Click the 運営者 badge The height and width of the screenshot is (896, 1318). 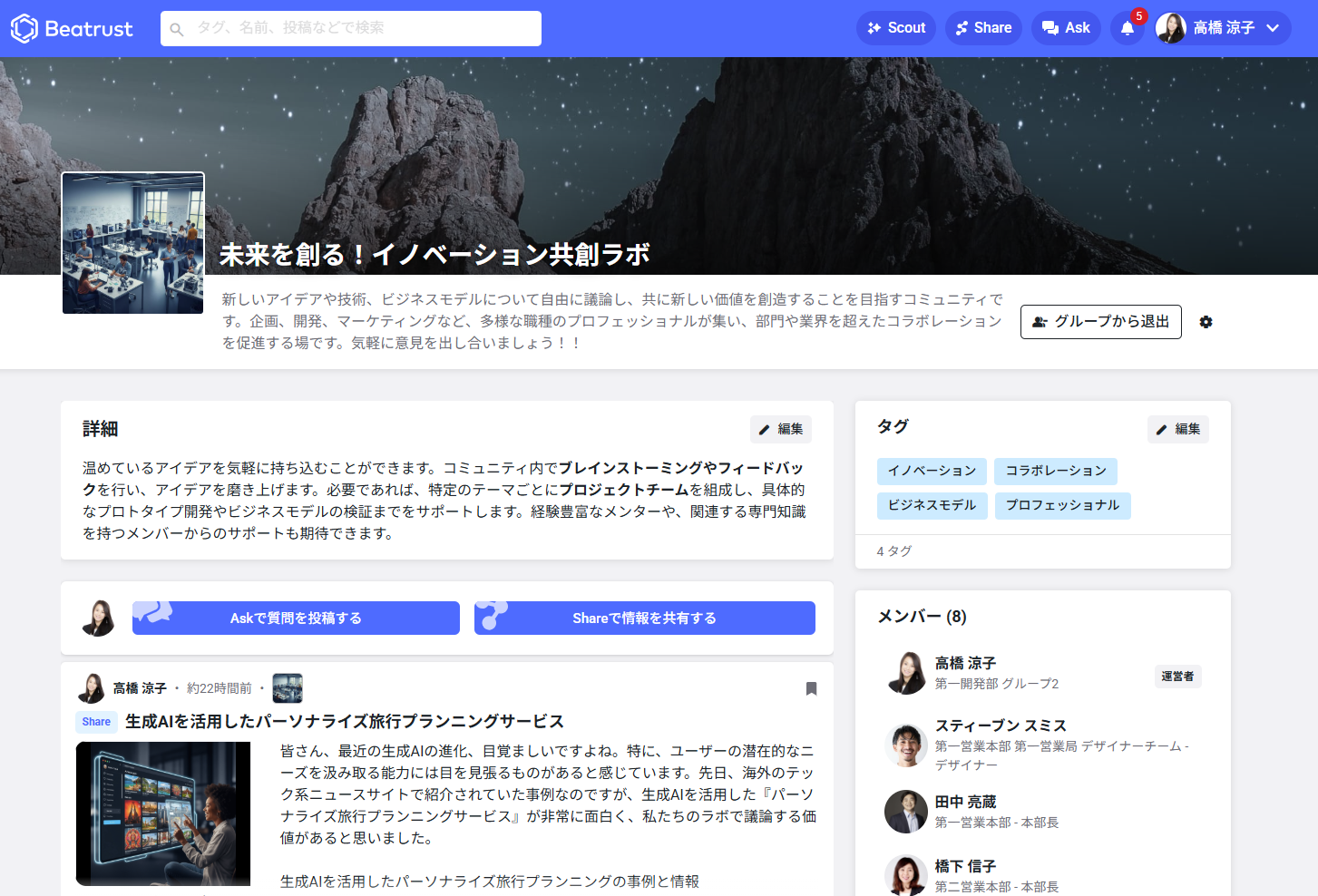pos(1177,677)
